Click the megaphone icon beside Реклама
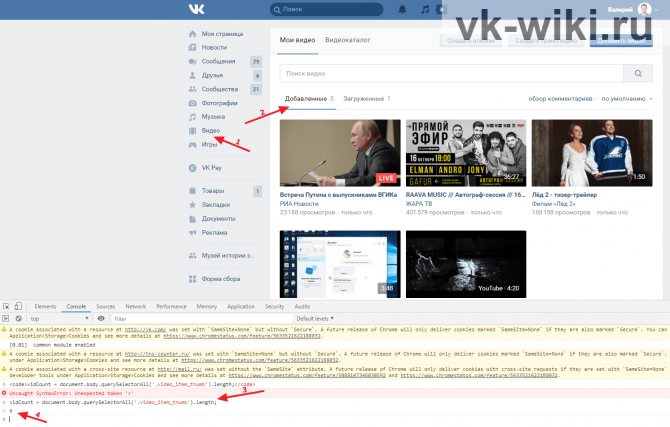The width and height of the screenshot is (670, 427). [193, 233]
